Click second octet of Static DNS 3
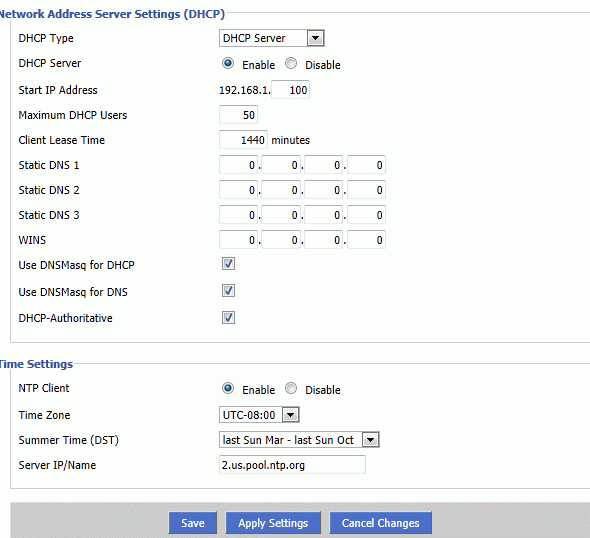590x538 pixels. tap(281, 215)
